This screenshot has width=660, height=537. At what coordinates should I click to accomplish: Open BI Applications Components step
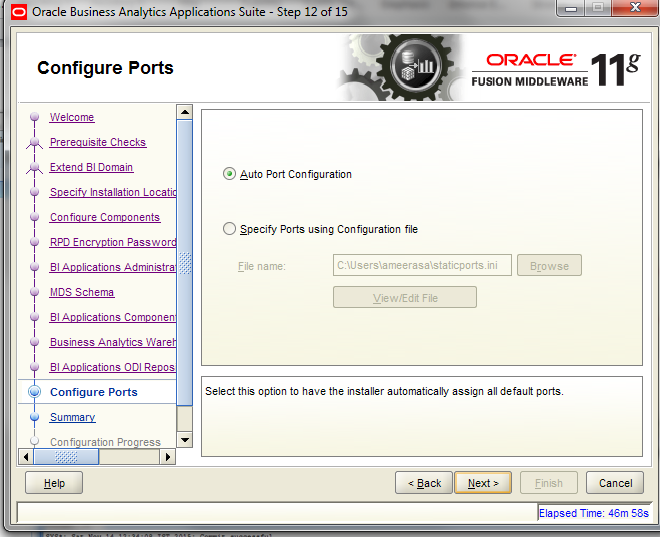[x=113, y=317]
